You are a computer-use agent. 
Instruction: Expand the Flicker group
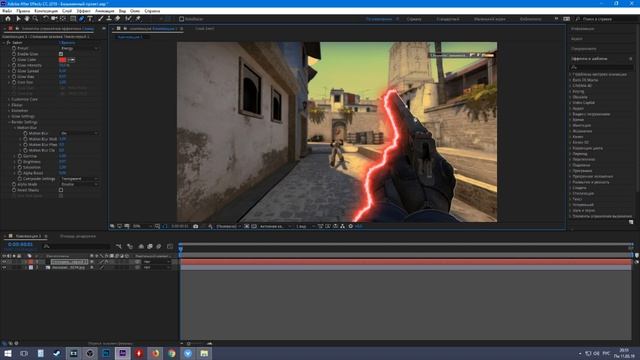[x=9, y=105]
